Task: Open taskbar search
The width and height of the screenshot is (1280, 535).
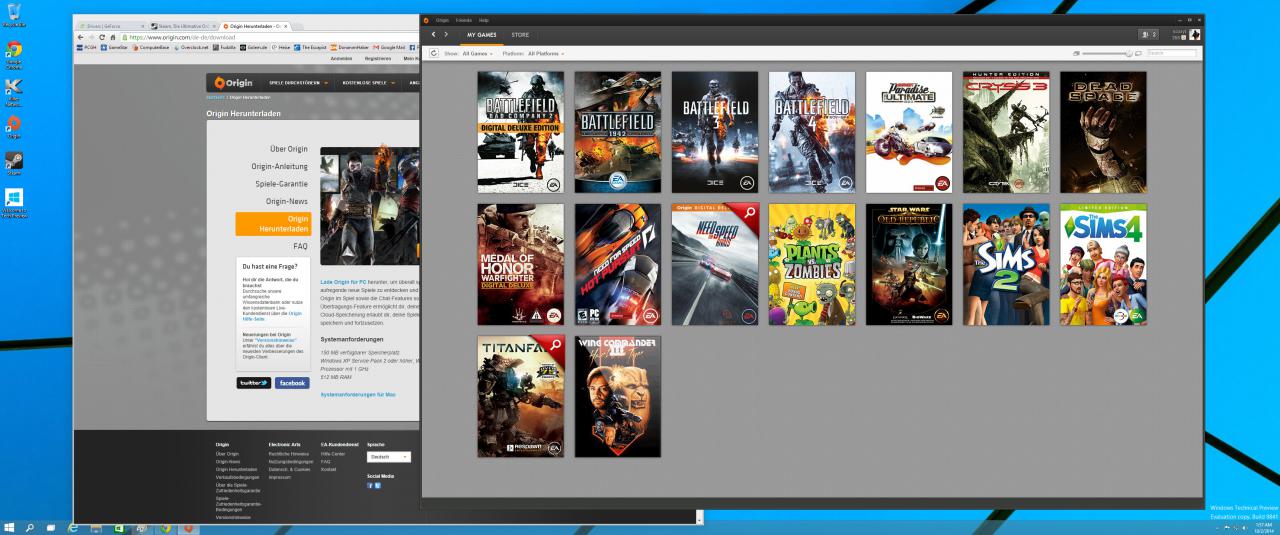Action: coord(31,527)
